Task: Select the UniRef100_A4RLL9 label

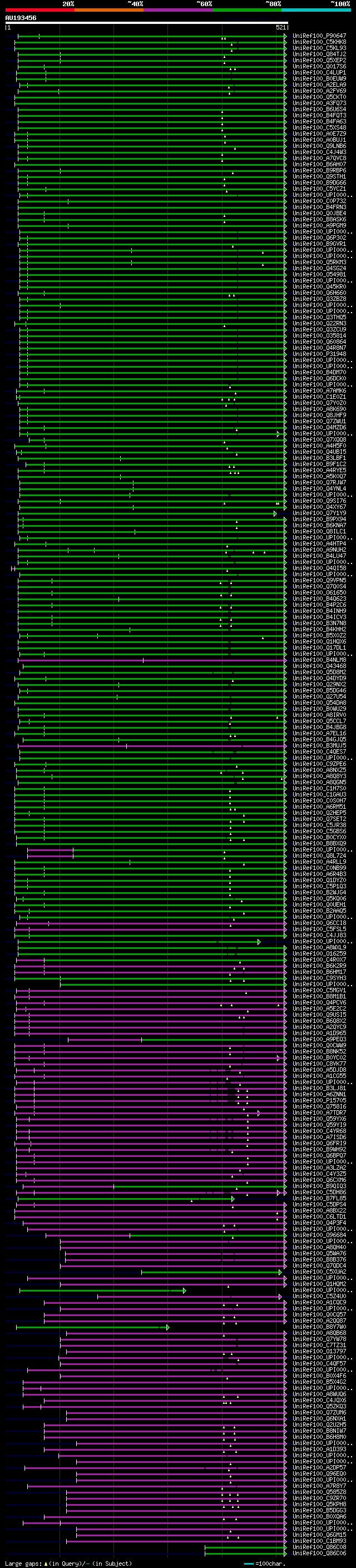Action: coord(319,862)
